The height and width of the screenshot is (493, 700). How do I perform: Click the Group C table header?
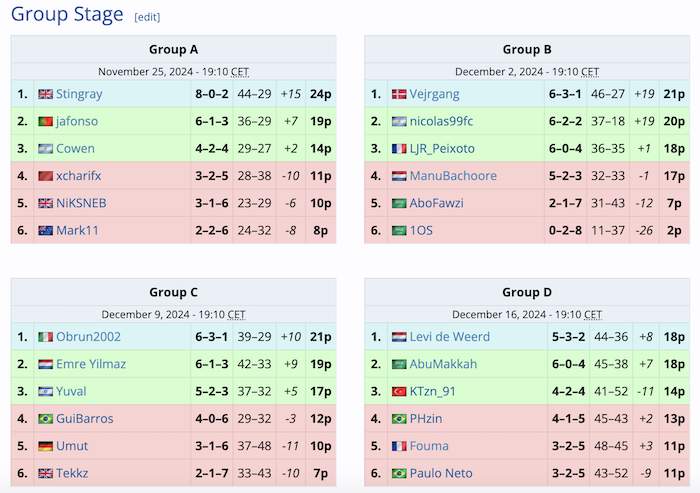tap(173, 292)
